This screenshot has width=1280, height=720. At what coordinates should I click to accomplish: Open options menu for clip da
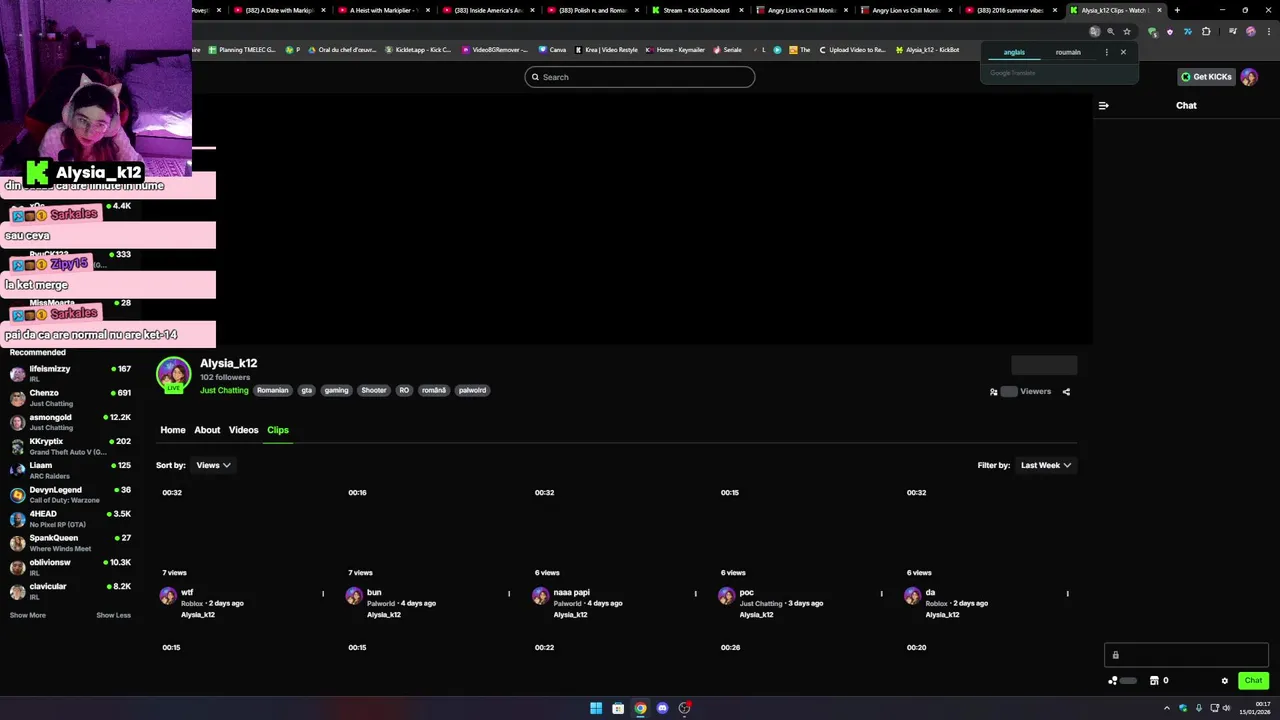pyautogui.click(x=1067, y=594)
